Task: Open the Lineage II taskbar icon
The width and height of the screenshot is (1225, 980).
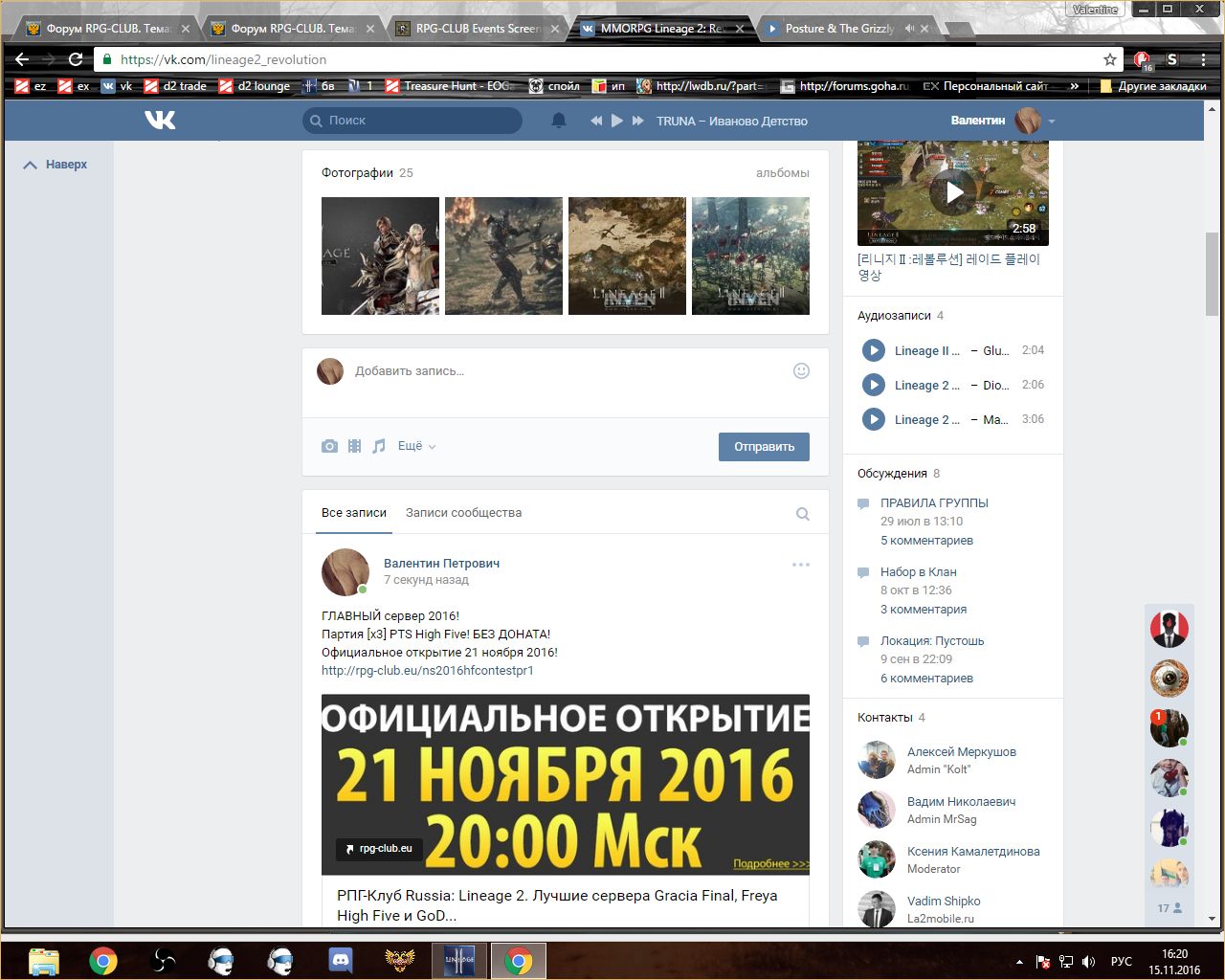Action: click(459, 960)
